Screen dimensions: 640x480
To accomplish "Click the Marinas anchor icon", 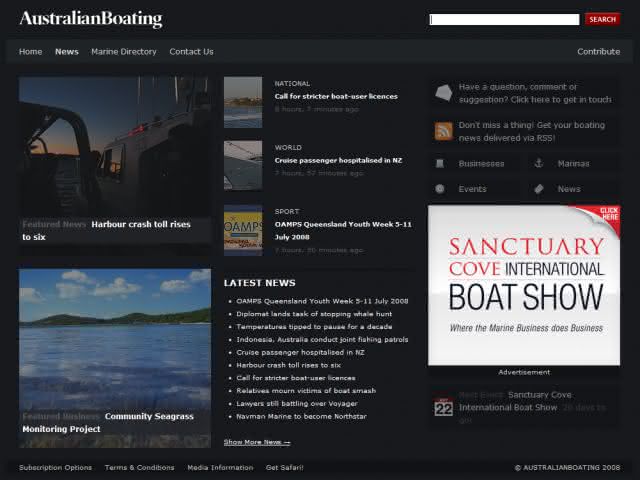I will pos(539,163).
